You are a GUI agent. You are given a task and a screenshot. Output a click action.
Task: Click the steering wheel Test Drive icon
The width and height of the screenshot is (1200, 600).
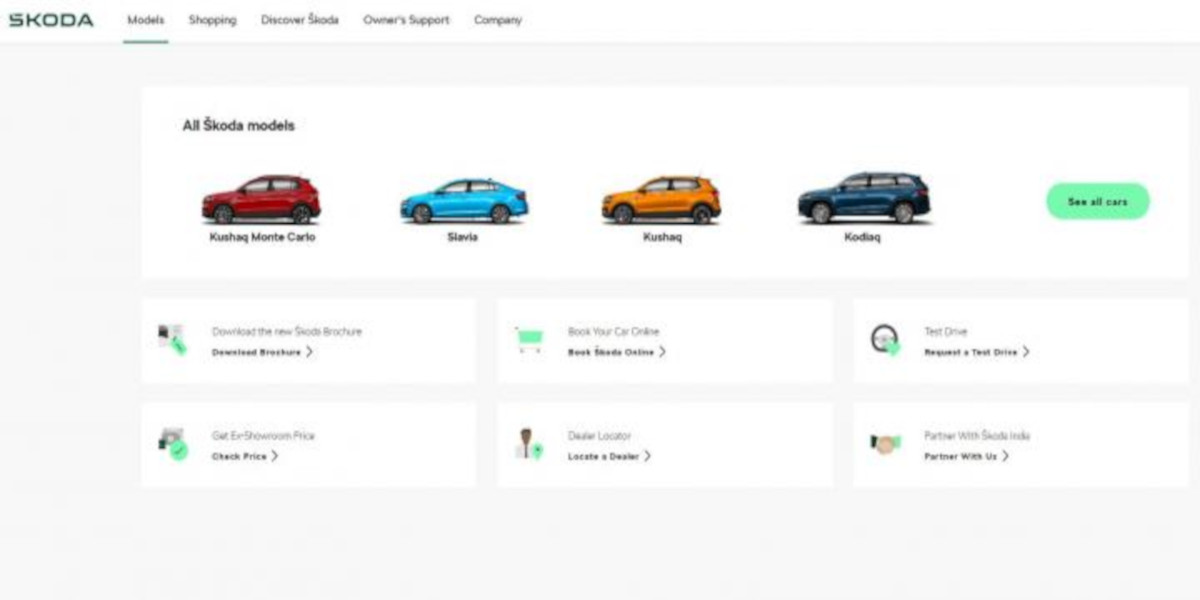tap(885, 340)
